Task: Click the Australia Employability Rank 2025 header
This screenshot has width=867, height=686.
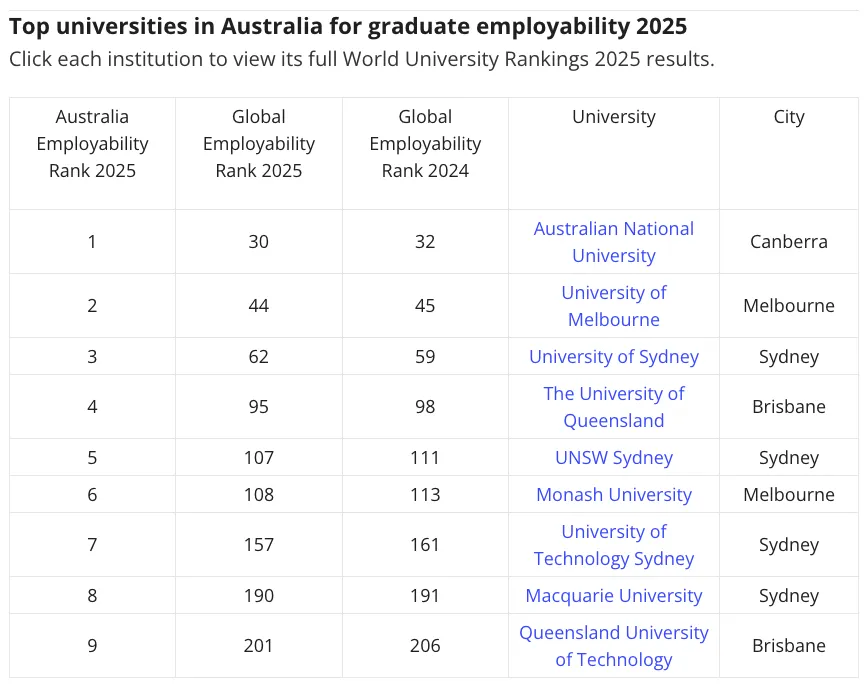Action: pos(92,144)
